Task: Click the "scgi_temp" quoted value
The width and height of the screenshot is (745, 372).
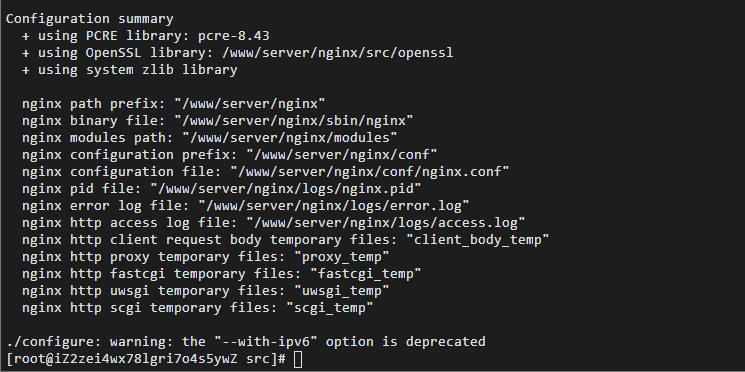Action: (x=330, y=308)
